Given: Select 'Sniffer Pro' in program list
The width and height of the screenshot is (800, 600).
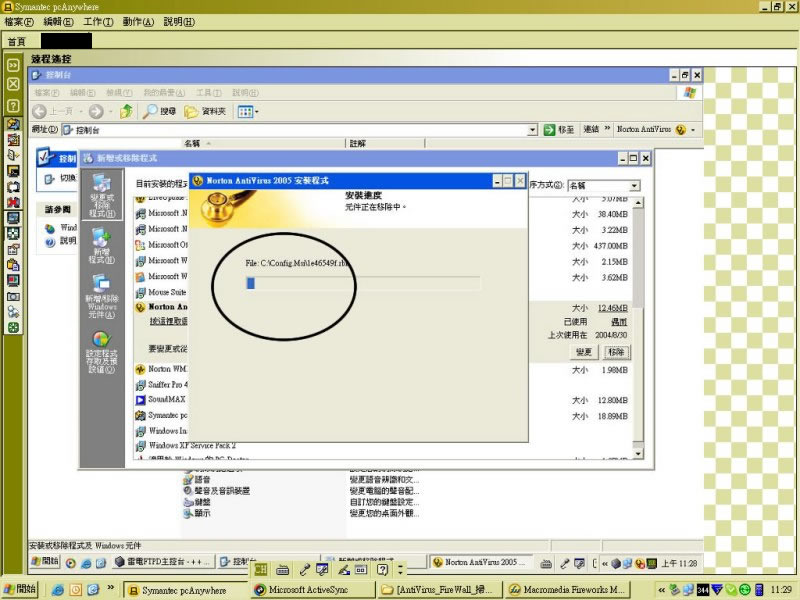Looking at the screenshot, I should pyautogui.click(x=162, y=384).
